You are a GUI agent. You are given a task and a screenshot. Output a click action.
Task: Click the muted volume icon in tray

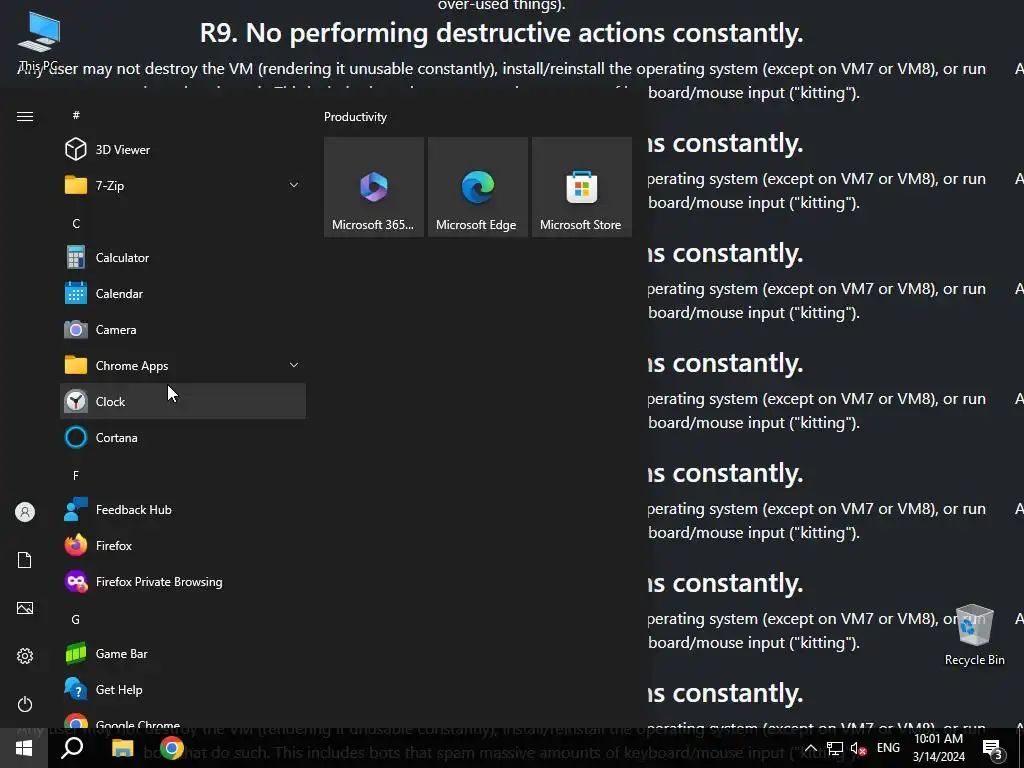[859, 748]
